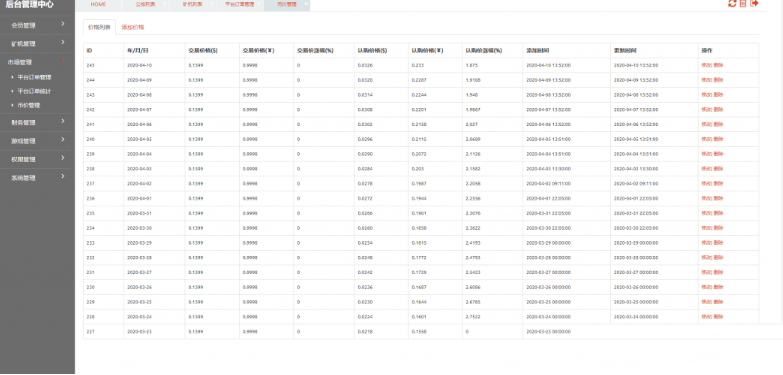Click the trash can icon in the top-right corner
Viewport: 783px width, 375px height.
pyautogui.click(x=743, y=3)
